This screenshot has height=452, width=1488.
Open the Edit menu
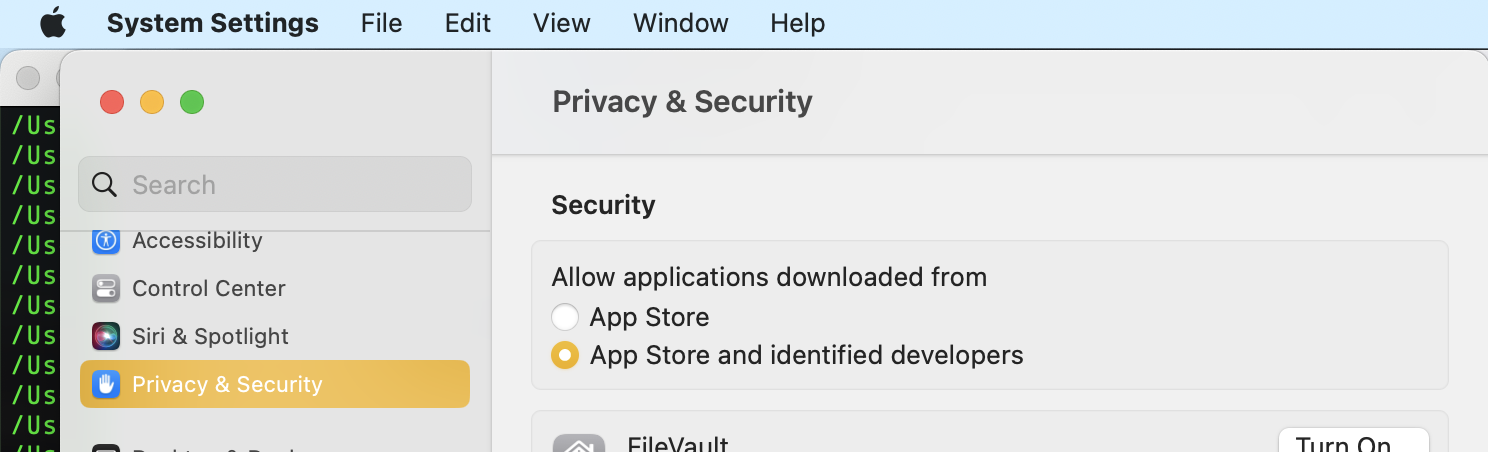(468, 22)
